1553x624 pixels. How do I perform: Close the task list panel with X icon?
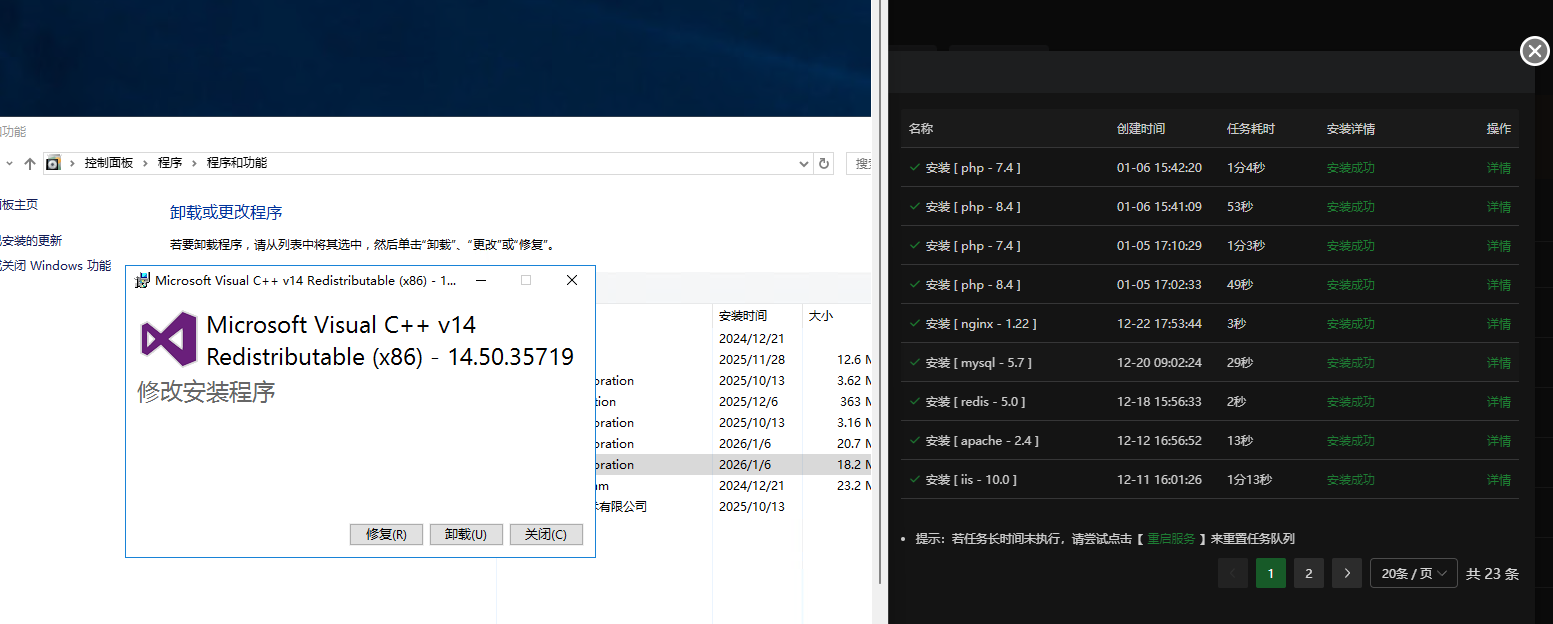pyautogui.click(x=1534, y=51)
